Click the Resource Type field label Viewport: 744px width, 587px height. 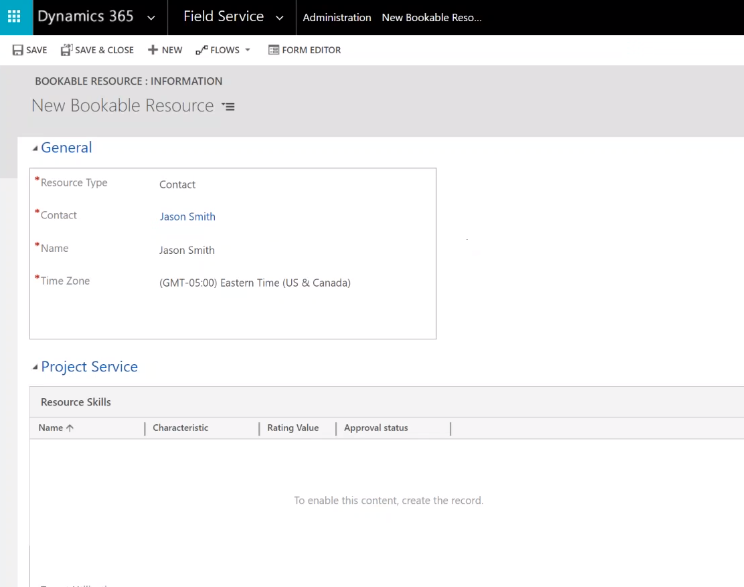tap(74, 183)
